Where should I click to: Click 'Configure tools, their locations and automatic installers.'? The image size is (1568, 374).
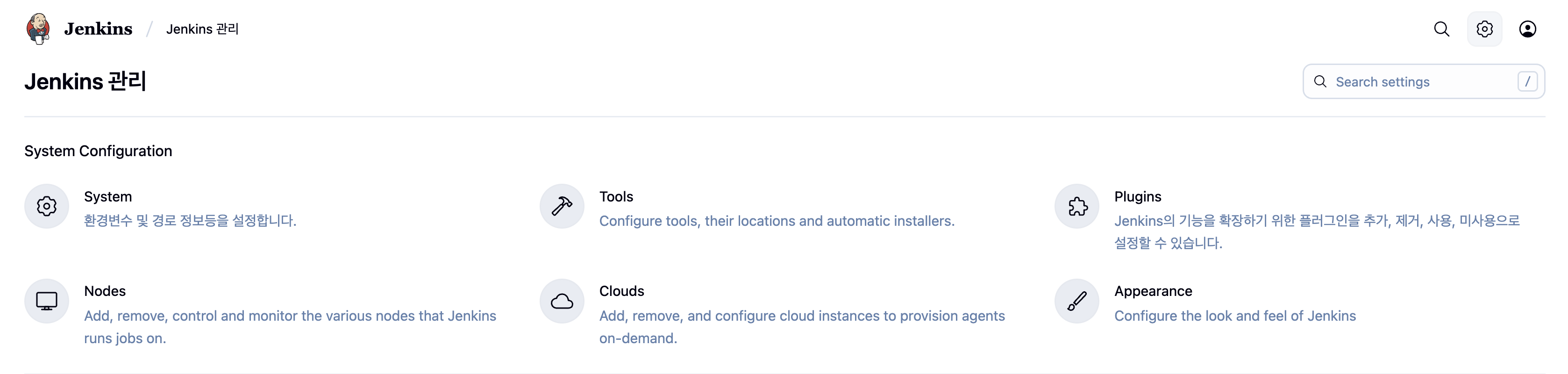point(777,221)
